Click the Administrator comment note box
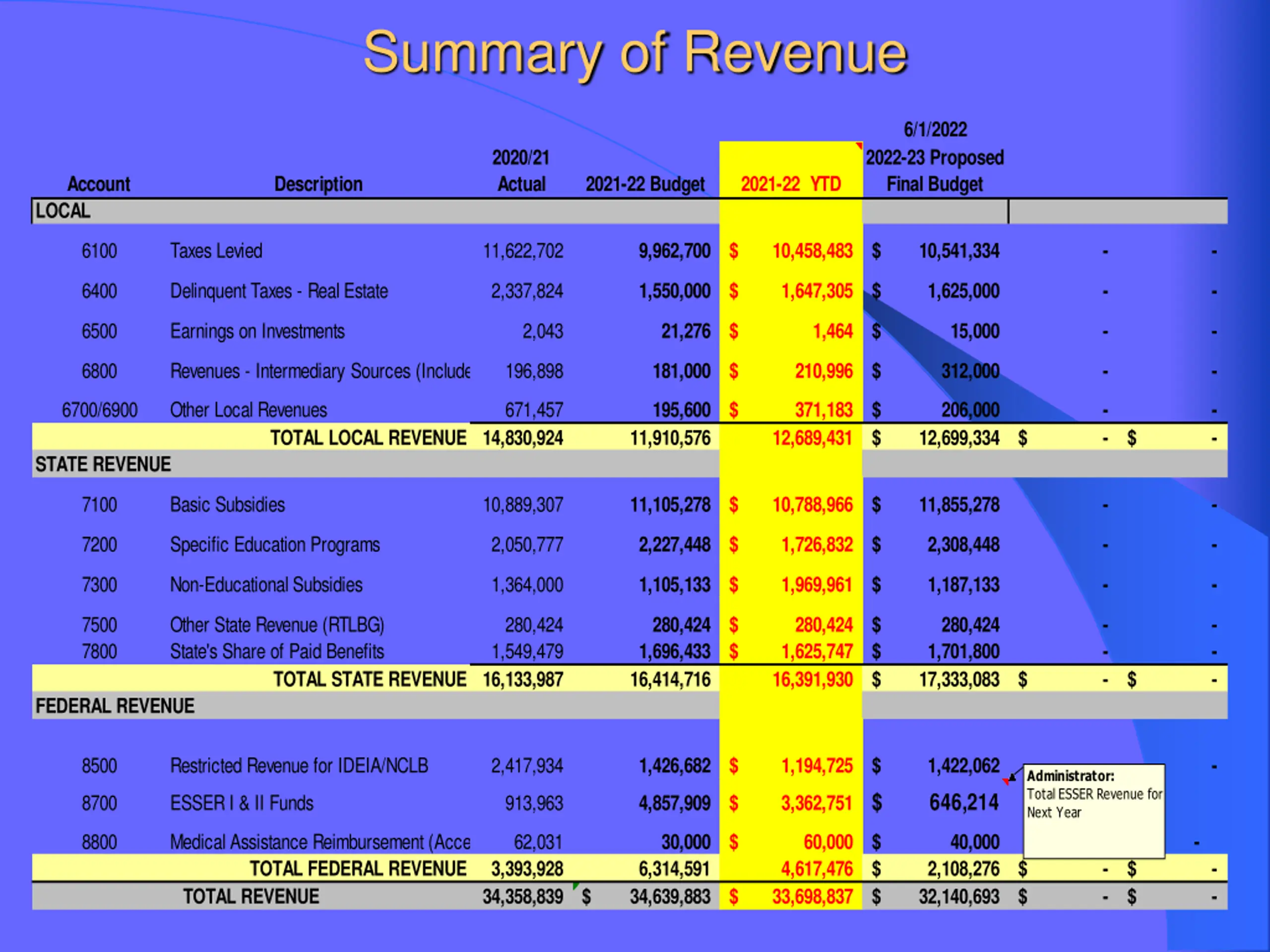 [1094, 811]
